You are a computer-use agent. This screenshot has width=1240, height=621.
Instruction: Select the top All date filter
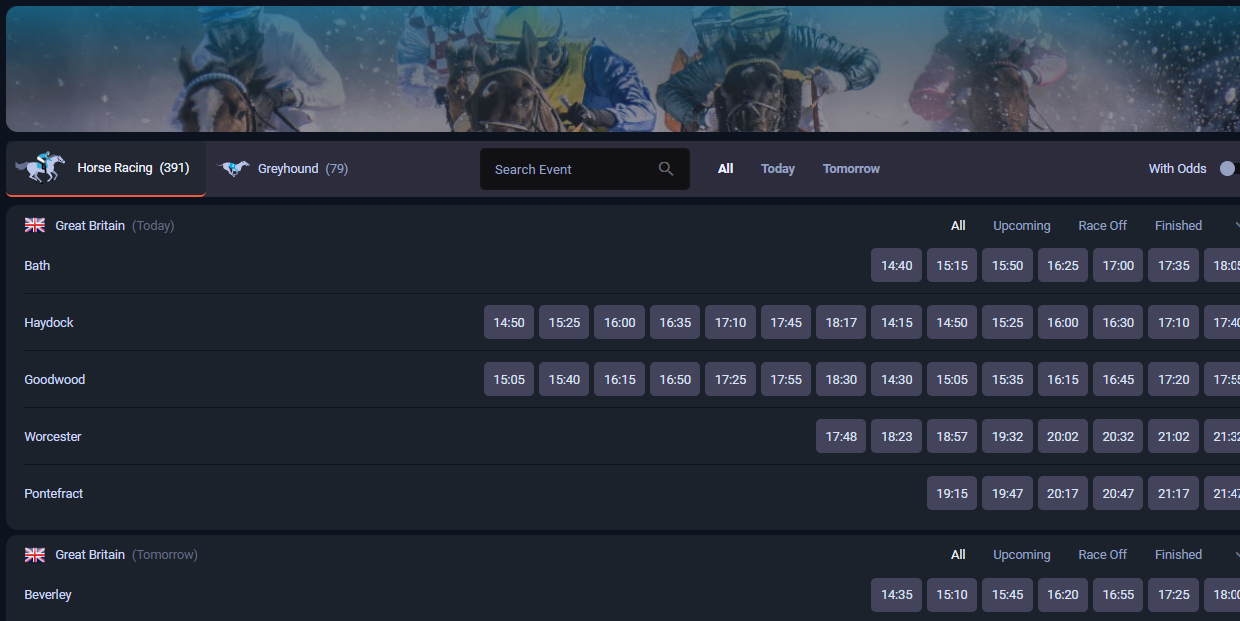tap(726, 169)
